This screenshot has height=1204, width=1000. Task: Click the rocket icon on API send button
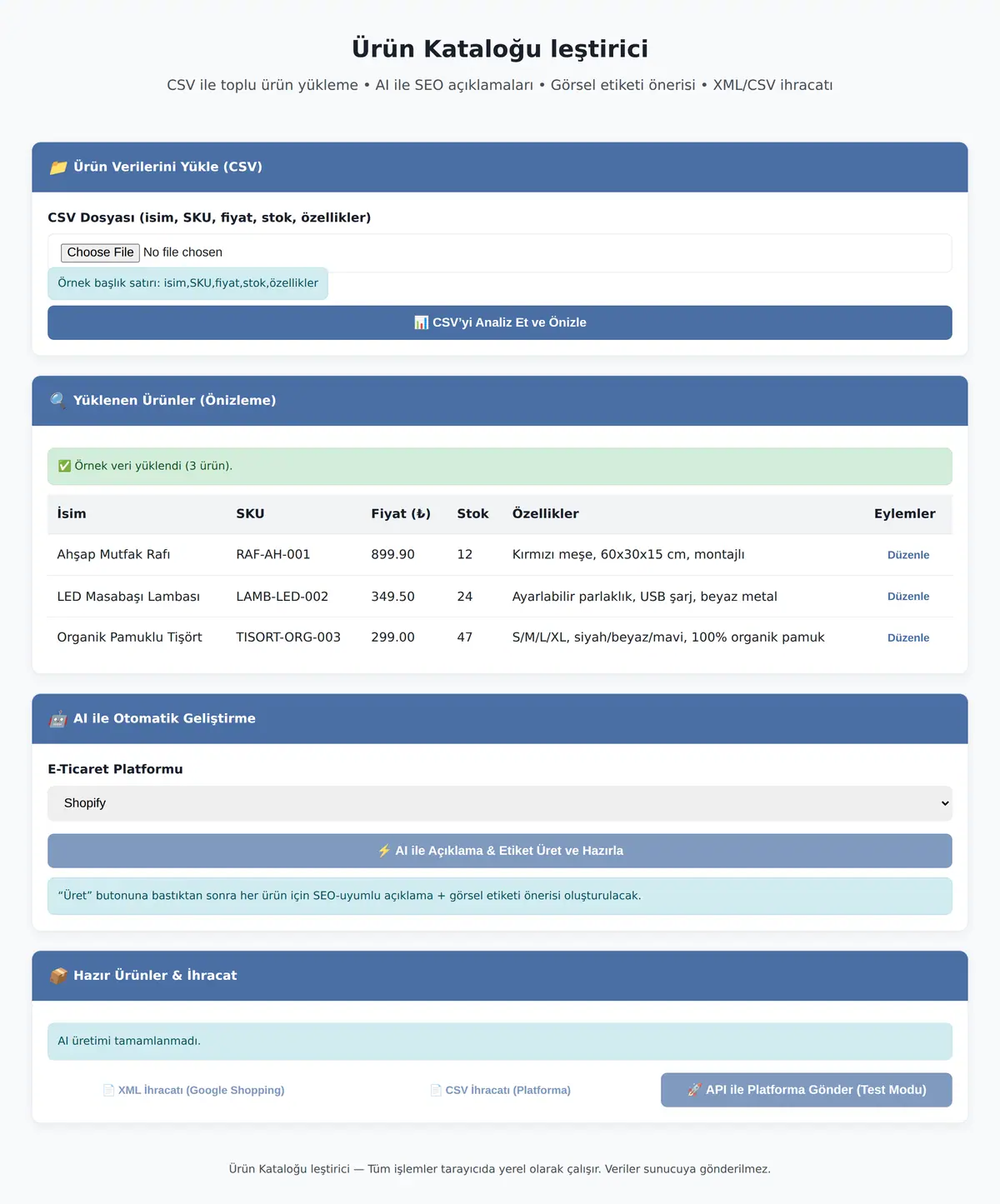click(694, 1090)
